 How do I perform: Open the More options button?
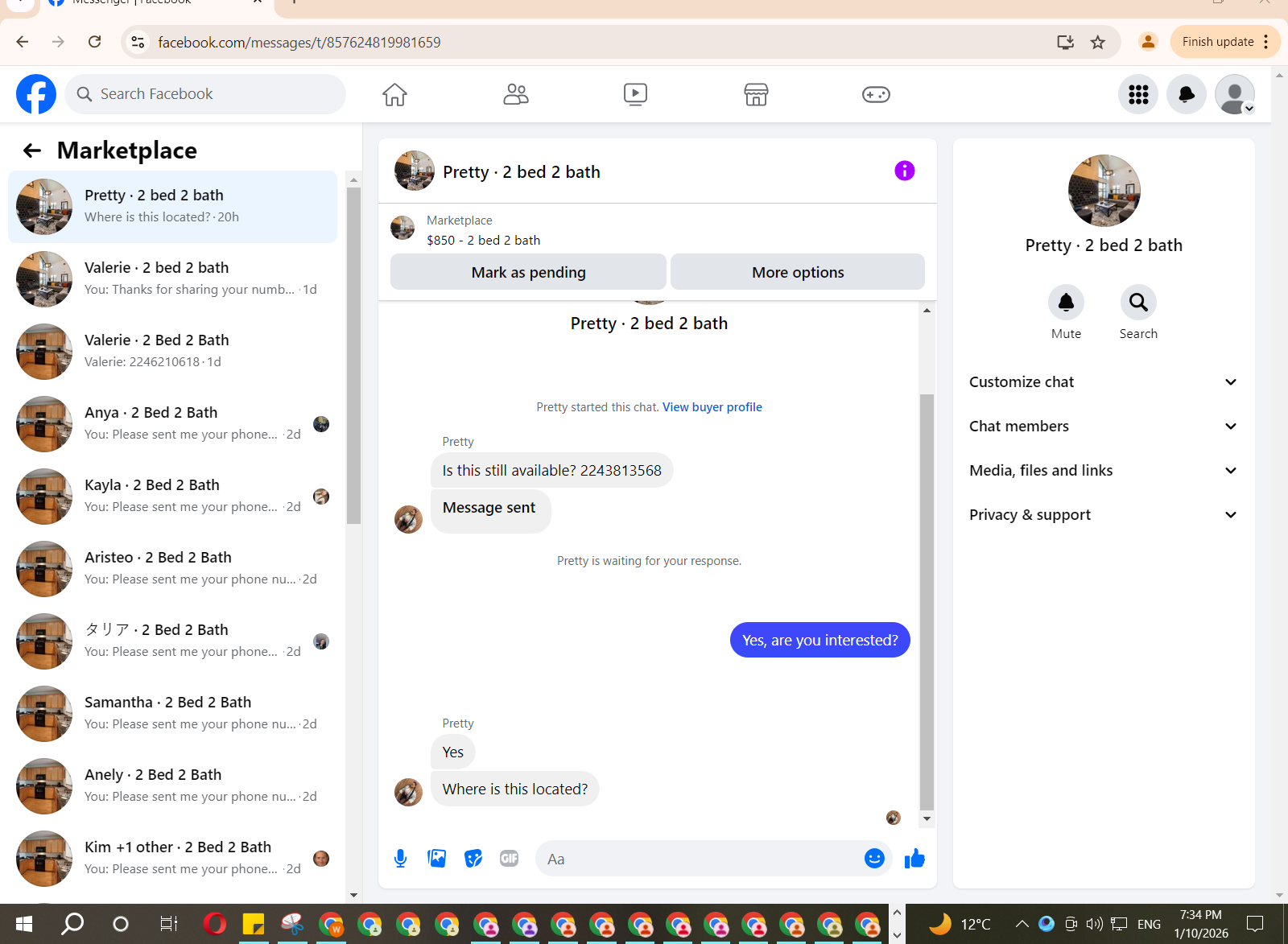point(798,272)
